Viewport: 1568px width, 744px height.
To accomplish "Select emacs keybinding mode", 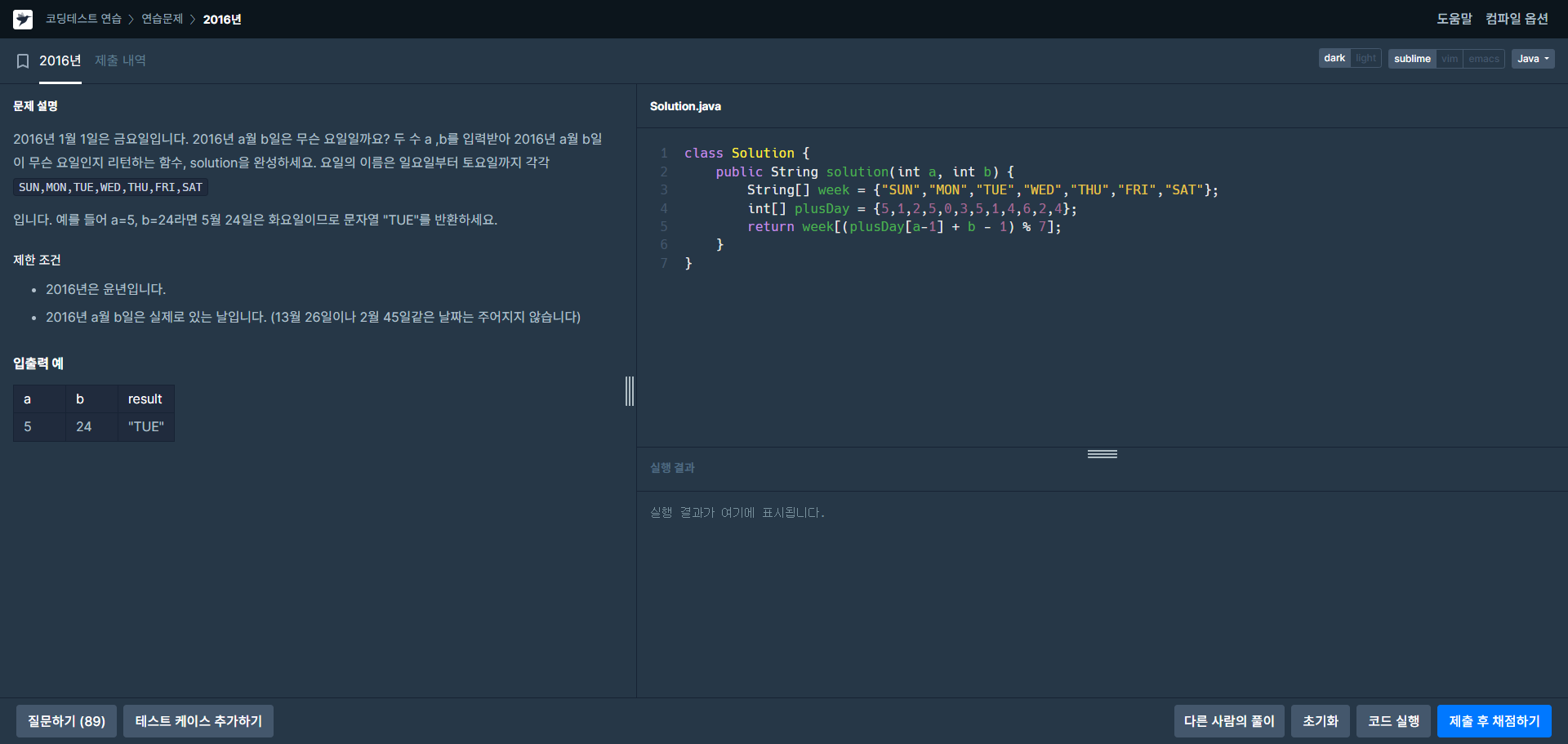I will (1484, 59).
